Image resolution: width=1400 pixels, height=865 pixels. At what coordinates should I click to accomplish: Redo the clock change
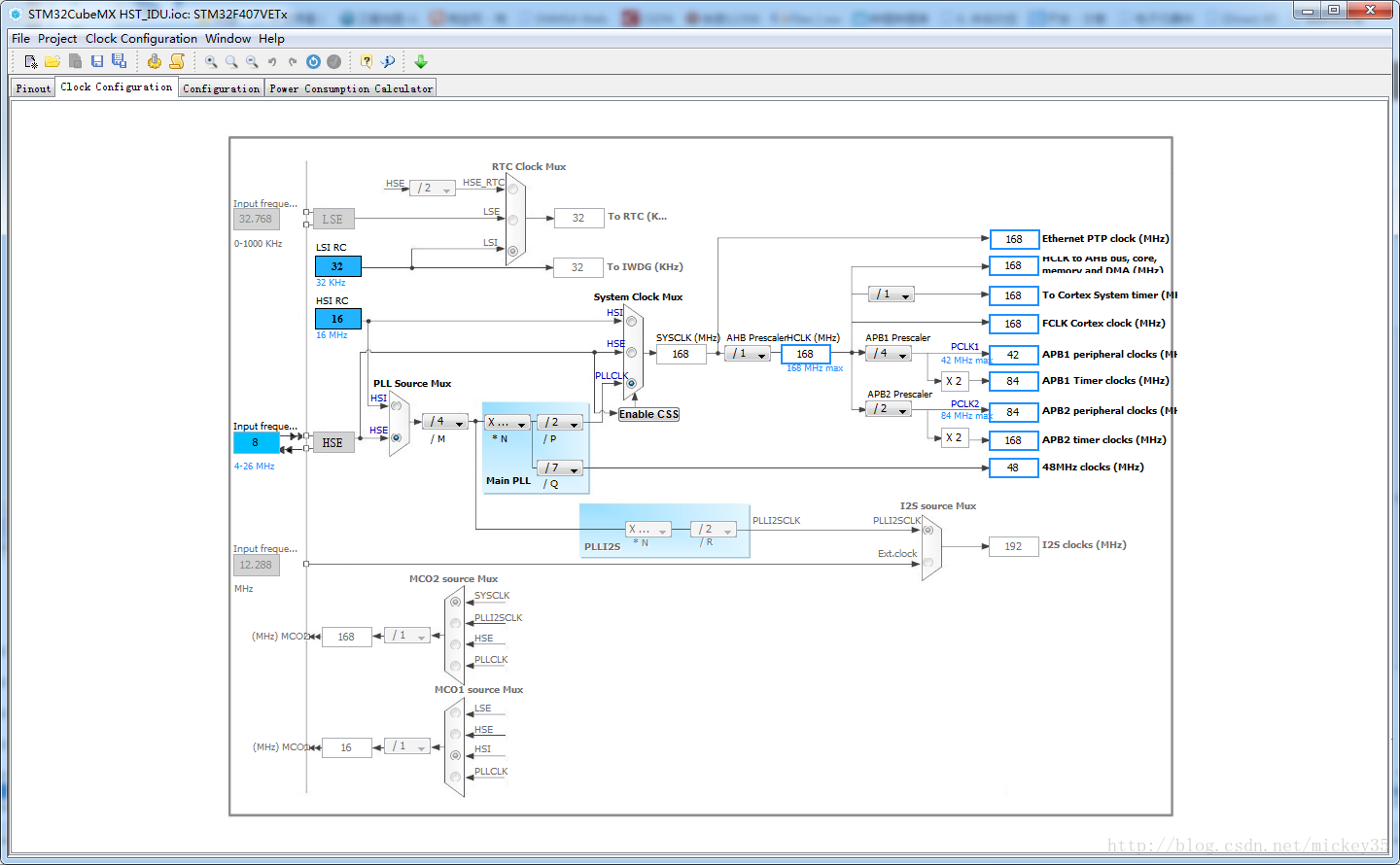tap(293, 61)
